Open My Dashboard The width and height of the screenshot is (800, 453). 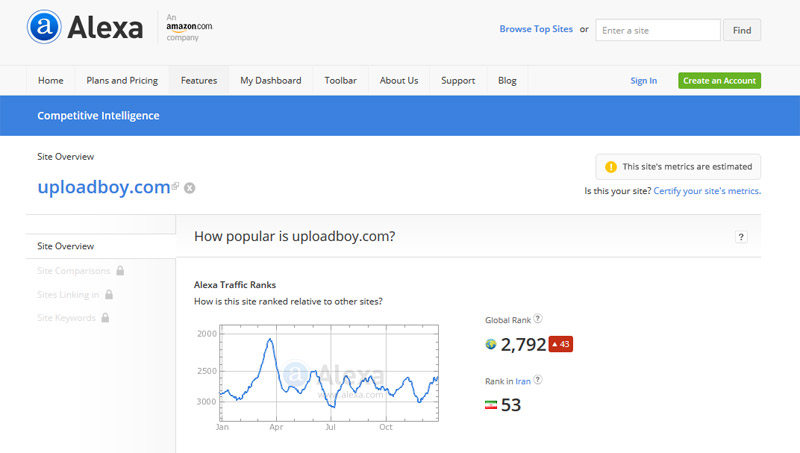pos(271,81)
